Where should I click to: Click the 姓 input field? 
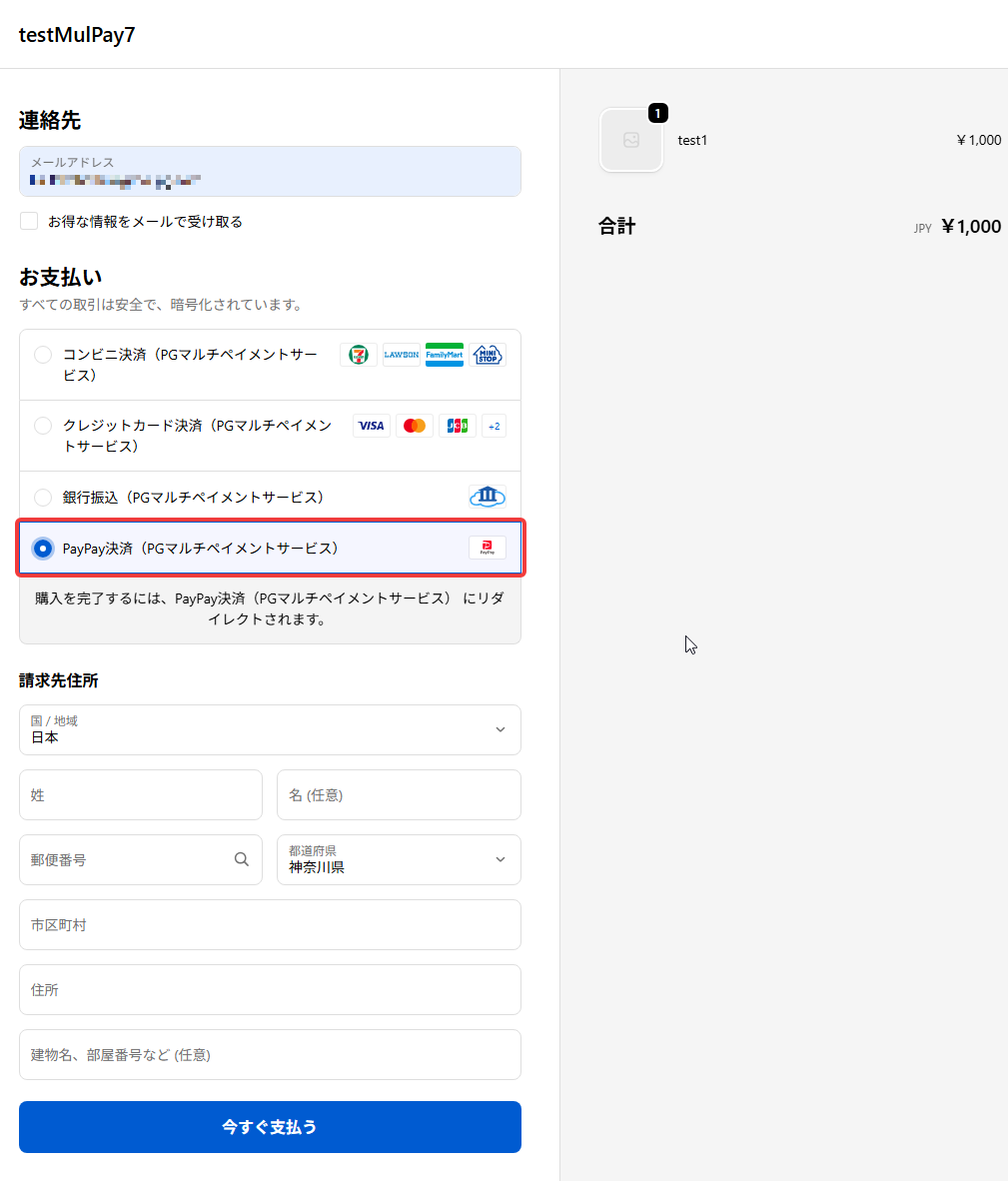[141, 794]
